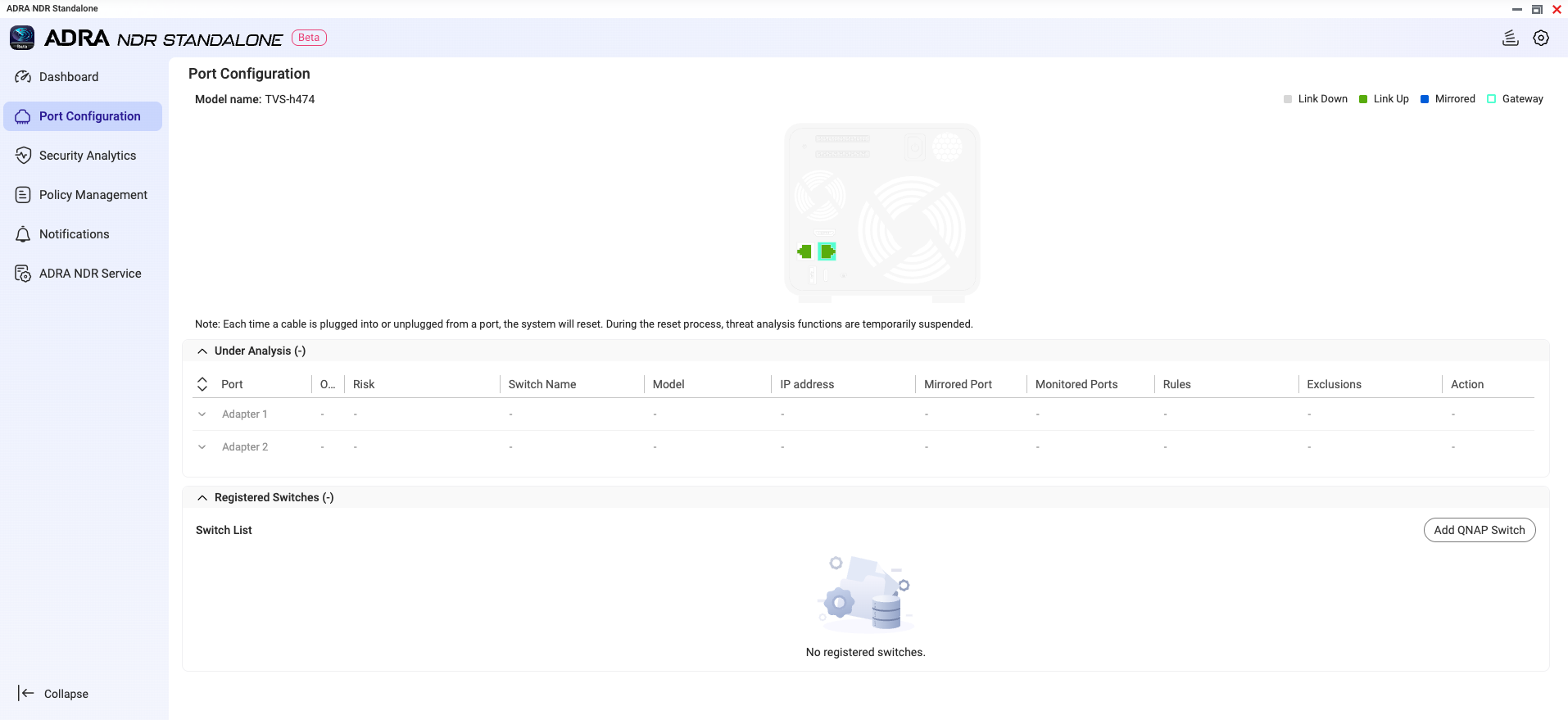Go to Security Analytics page

[88, 156]
